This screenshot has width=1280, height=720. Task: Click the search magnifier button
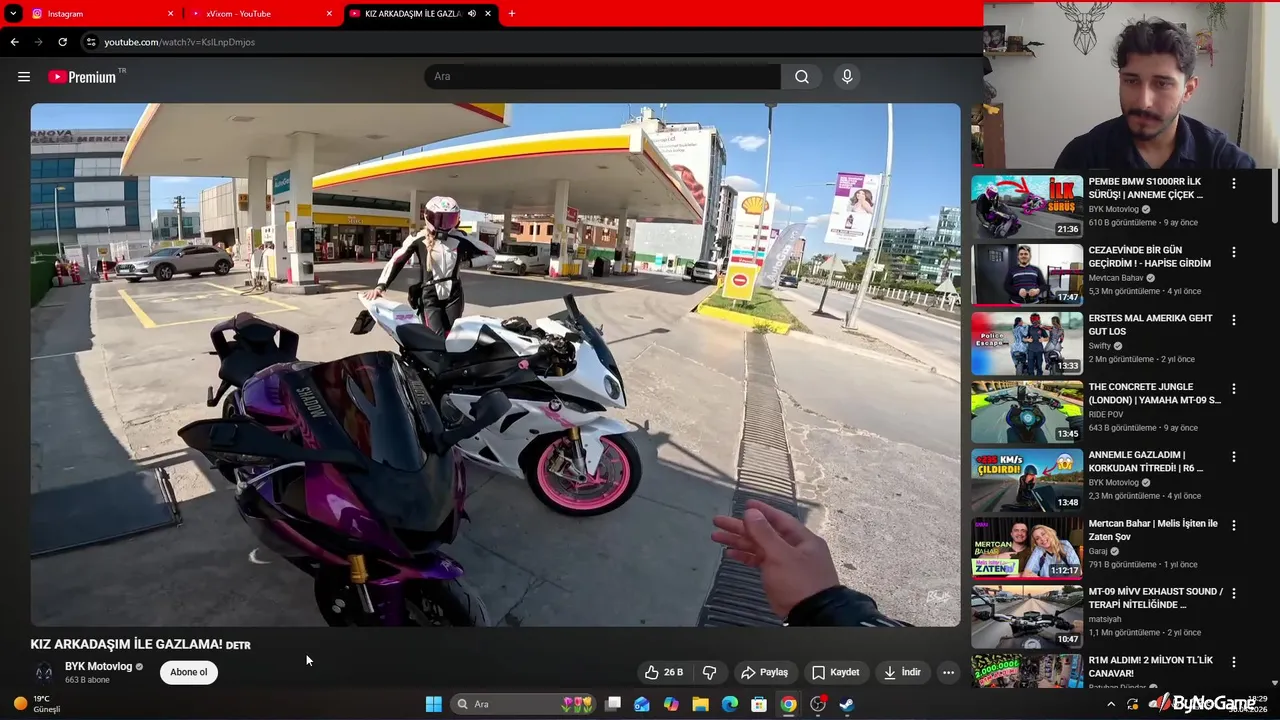(802, 77)
